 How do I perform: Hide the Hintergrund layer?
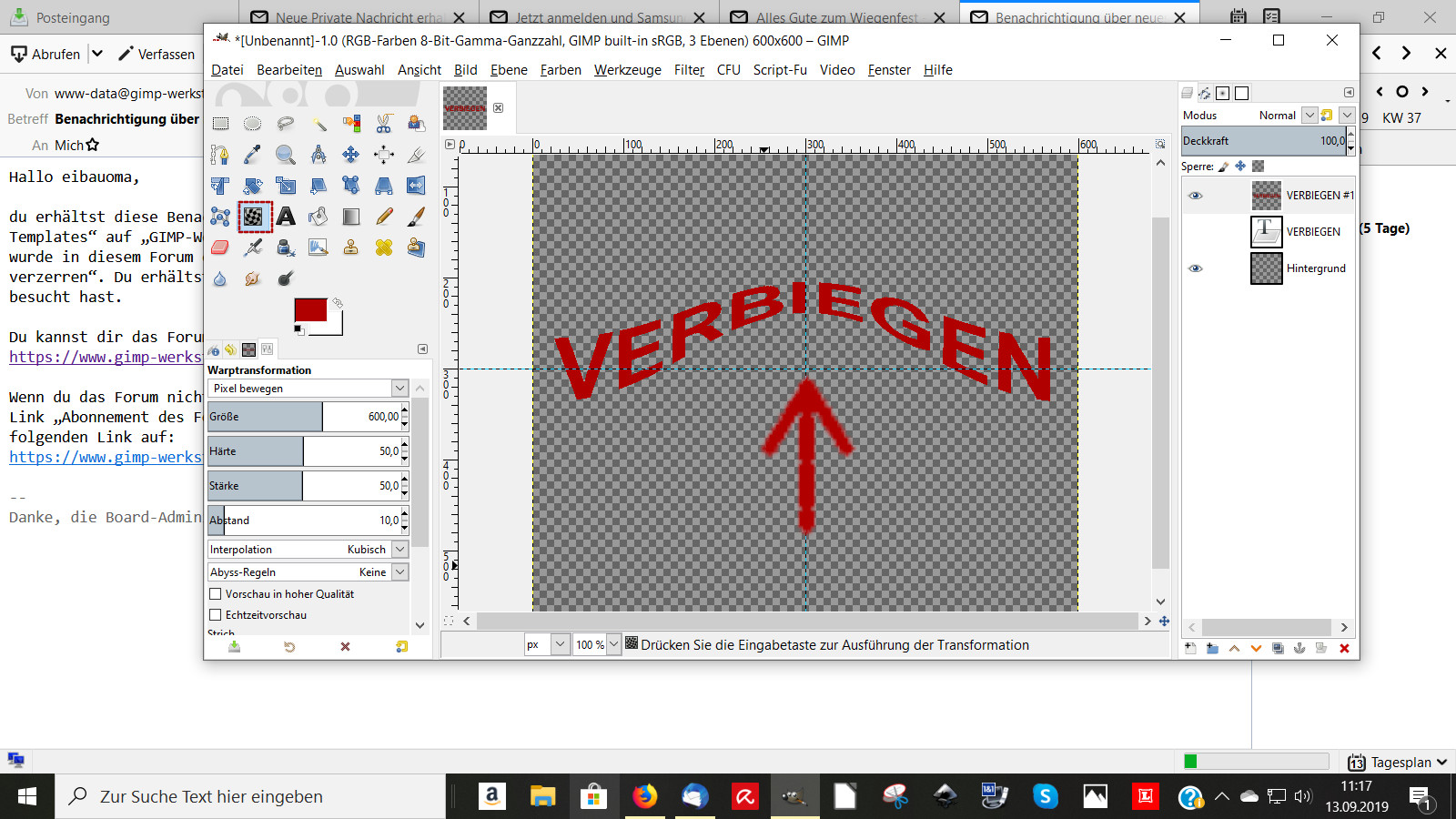(x=1196, y=268)
